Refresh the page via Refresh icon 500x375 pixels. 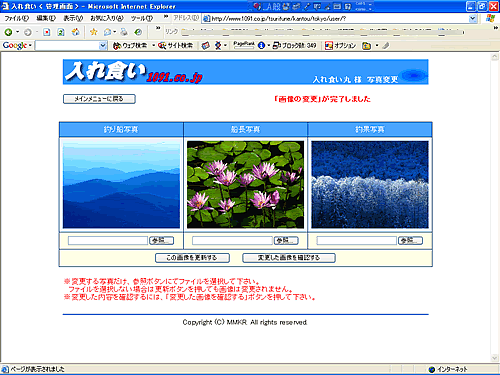[x=61, y=32]
